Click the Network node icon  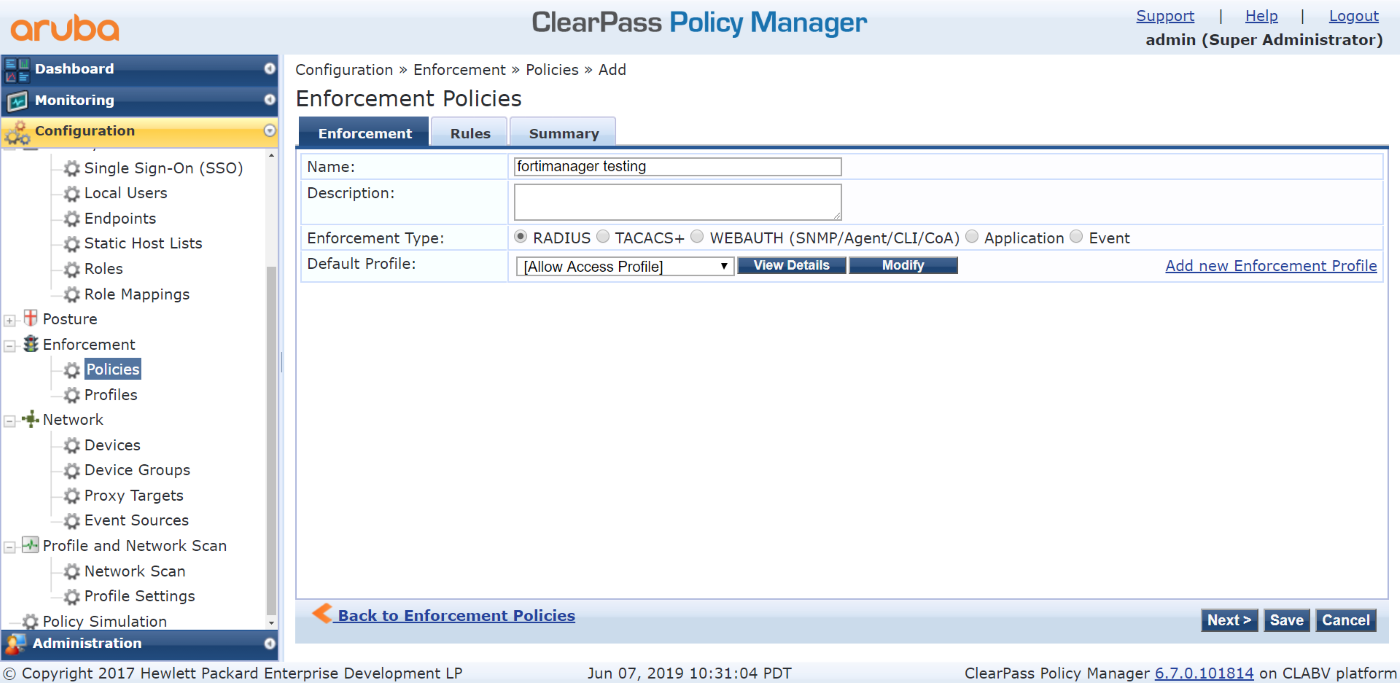click(30, 420)
